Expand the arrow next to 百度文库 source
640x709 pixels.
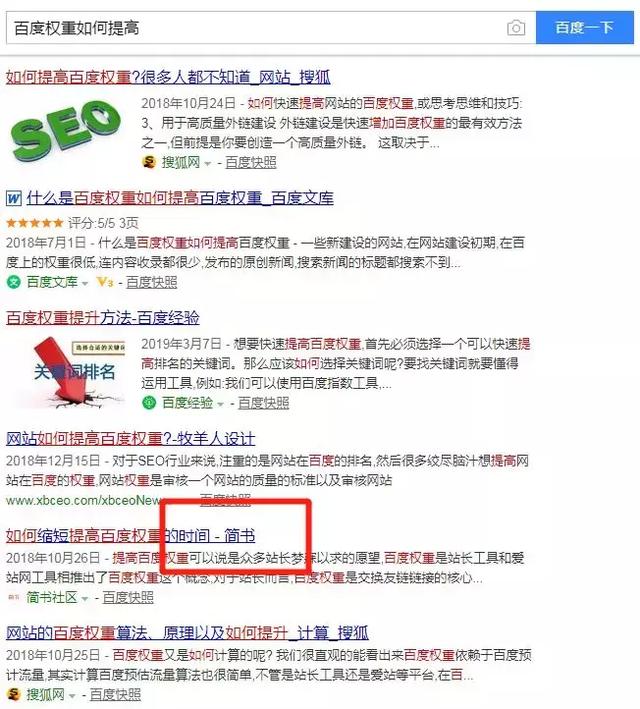[x=85, y=284]
